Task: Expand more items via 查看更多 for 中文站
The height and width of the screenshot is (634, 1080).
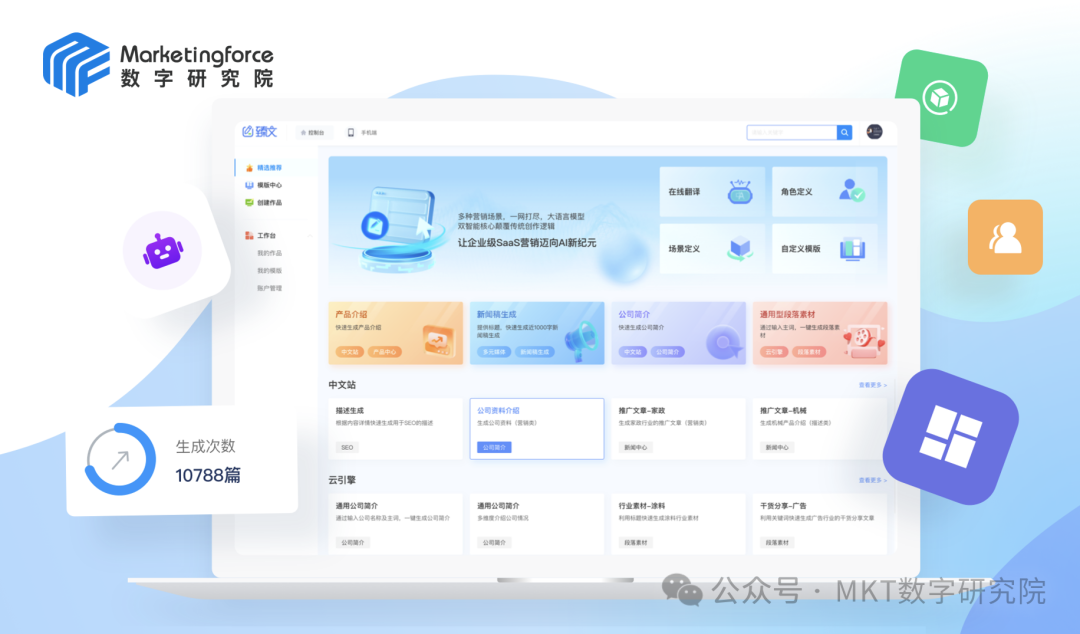Action: point(871,385)
